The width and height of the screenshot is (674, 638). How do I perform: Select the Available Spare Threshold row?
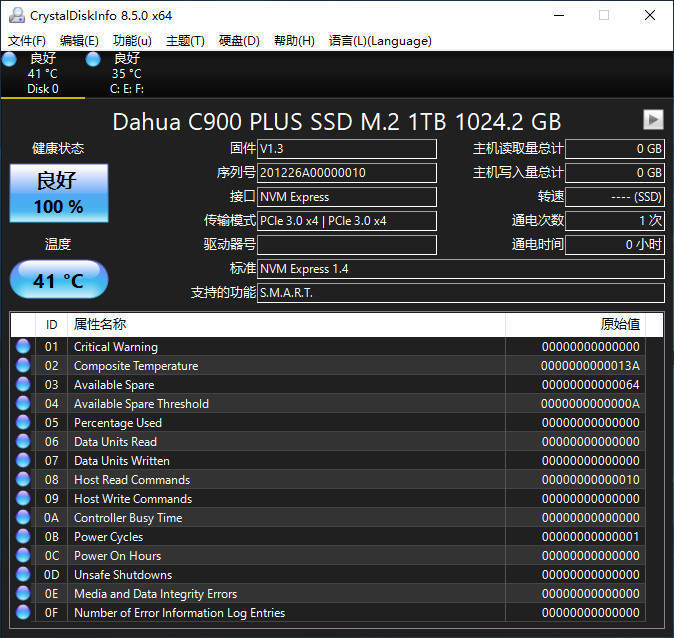pyautogui.click(x=328, y=403)
